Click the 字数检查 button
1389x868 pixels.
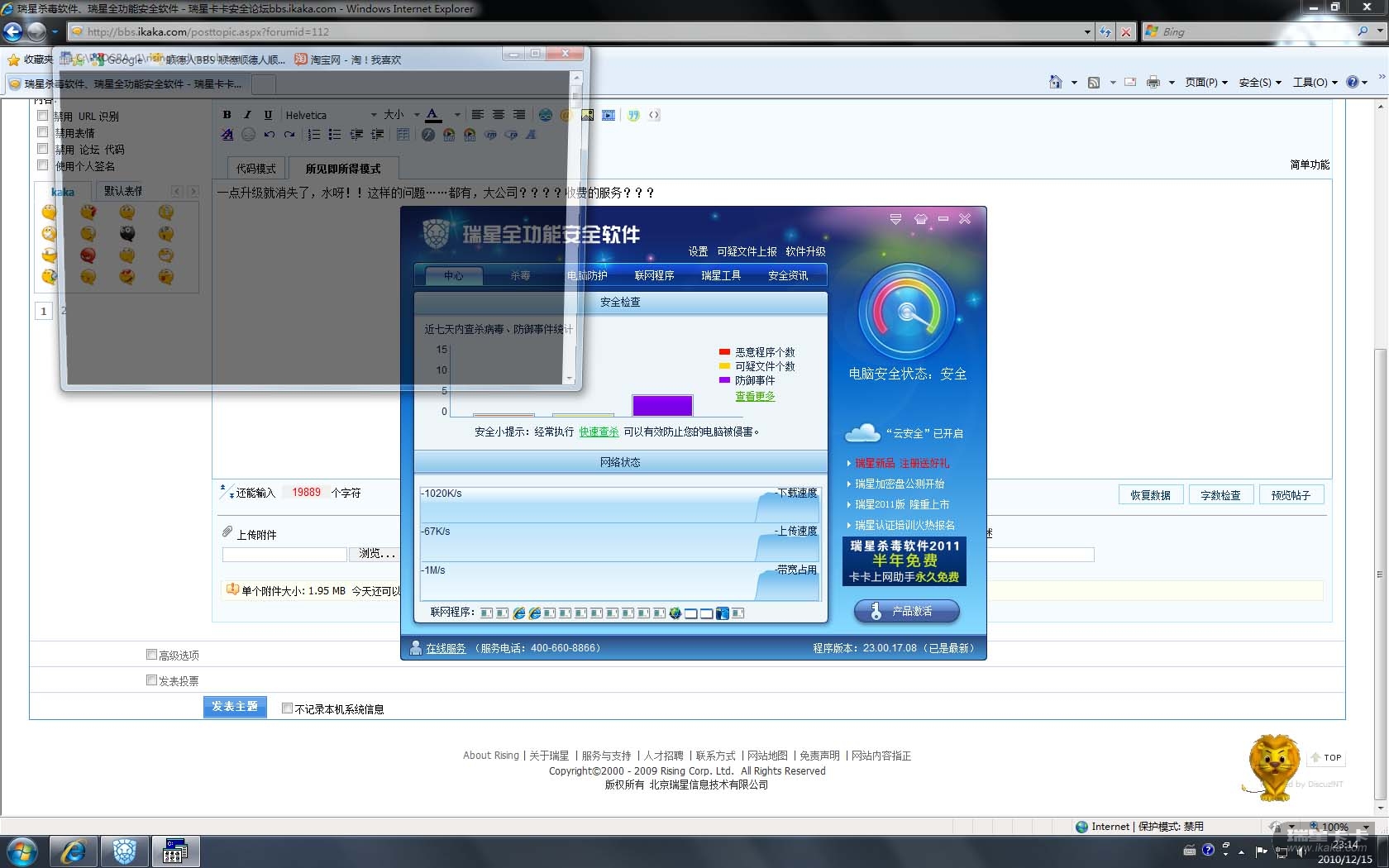(x=1220, y=495)
